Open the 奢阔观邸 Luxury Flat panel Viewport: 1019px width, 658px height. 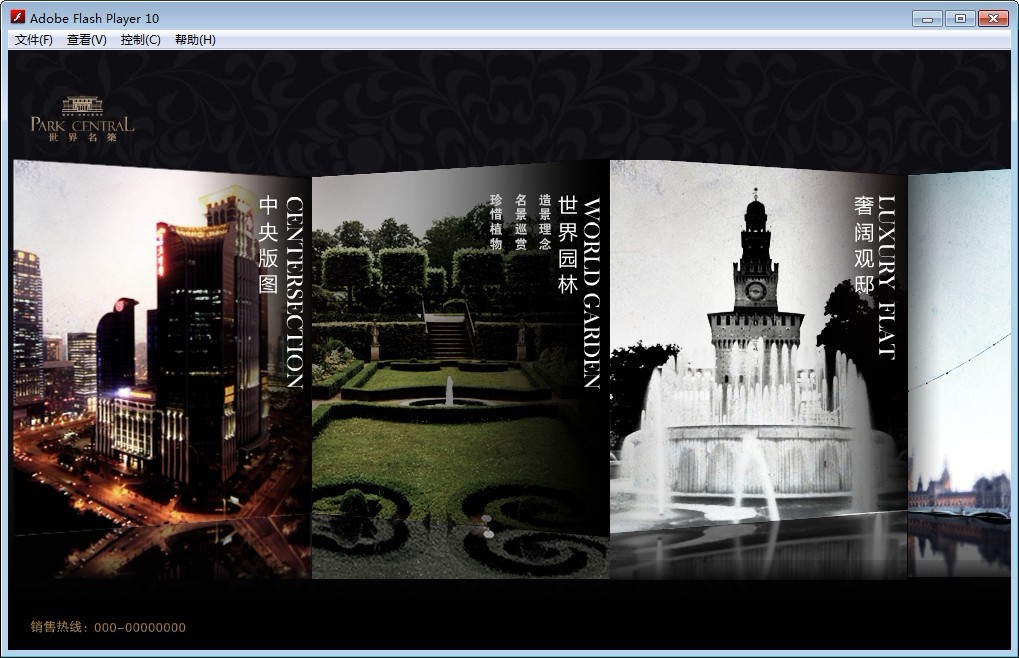(758, 369)
